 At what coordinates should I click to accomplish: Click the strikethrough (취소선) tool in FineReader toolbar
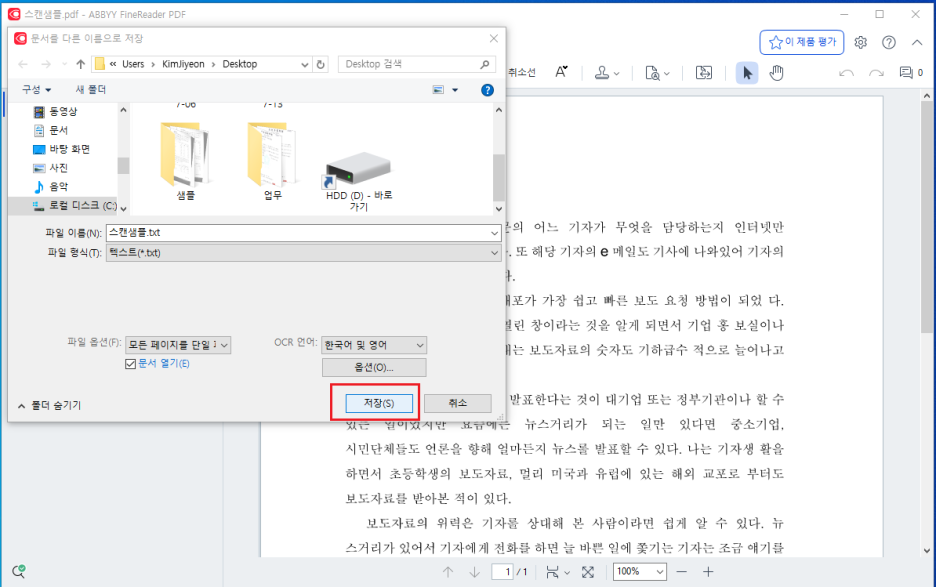pos(522,73)
